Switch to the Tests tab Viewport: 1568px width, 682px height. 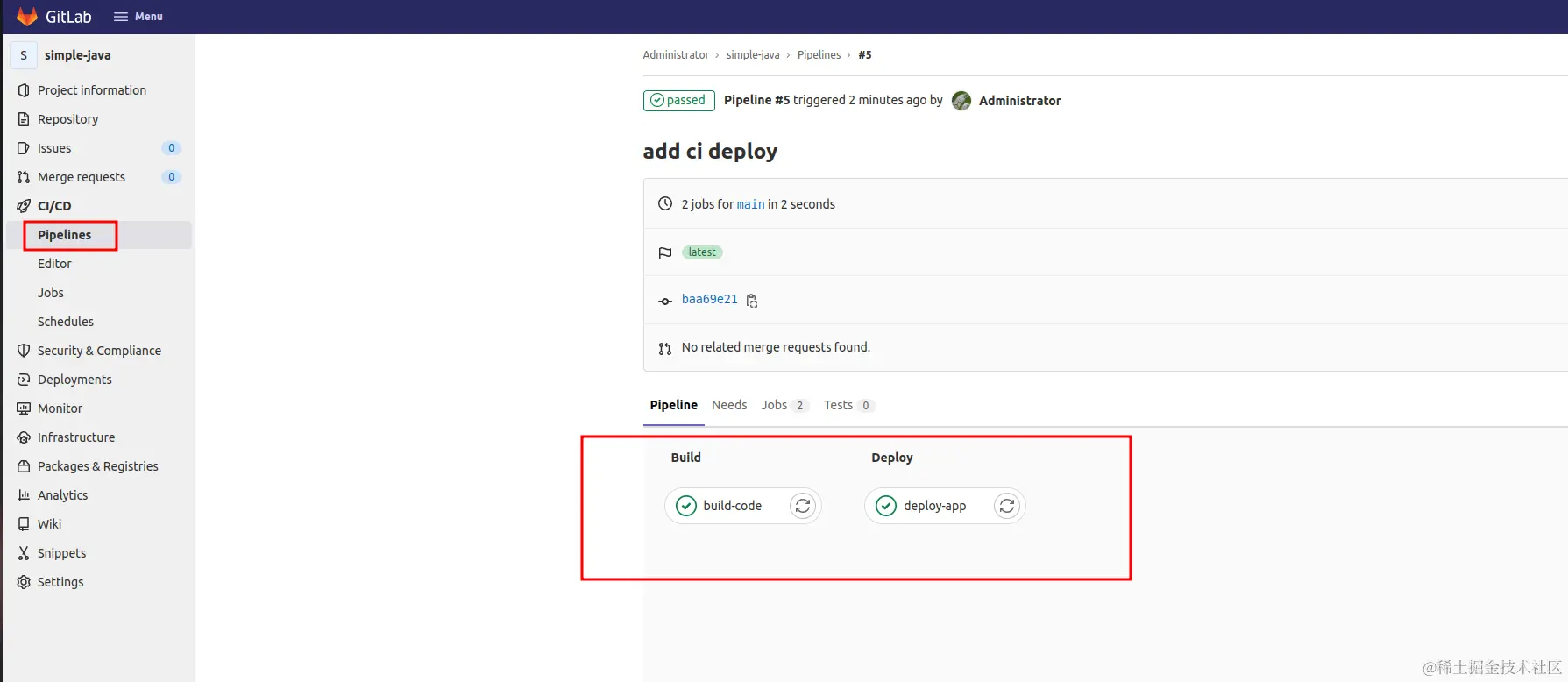[848, 405]
